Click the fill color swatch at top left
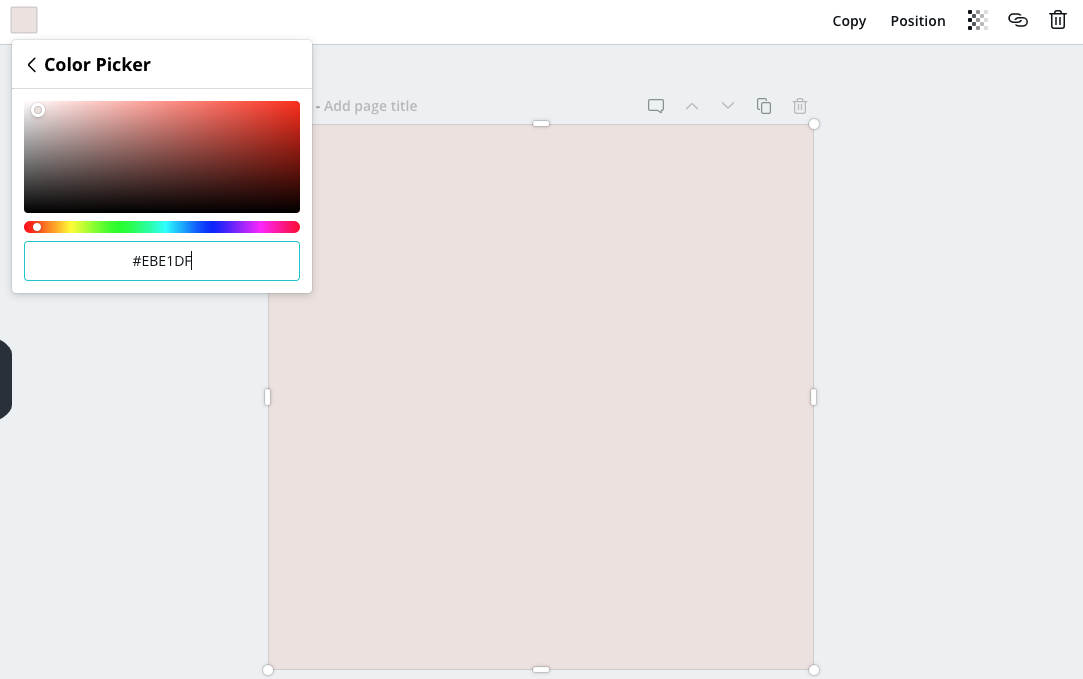 point(24,20)
